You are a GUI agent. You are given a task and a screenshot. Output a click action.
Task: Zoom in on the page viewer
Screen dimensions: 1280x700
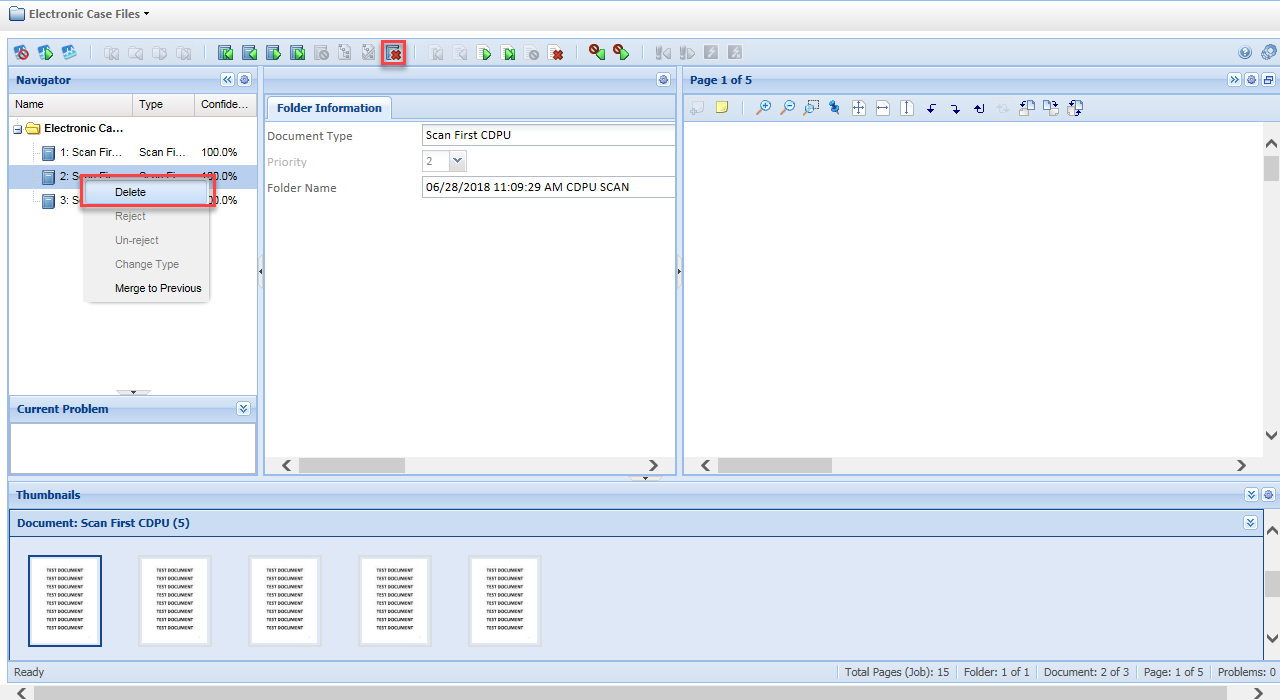click(763, 108)
